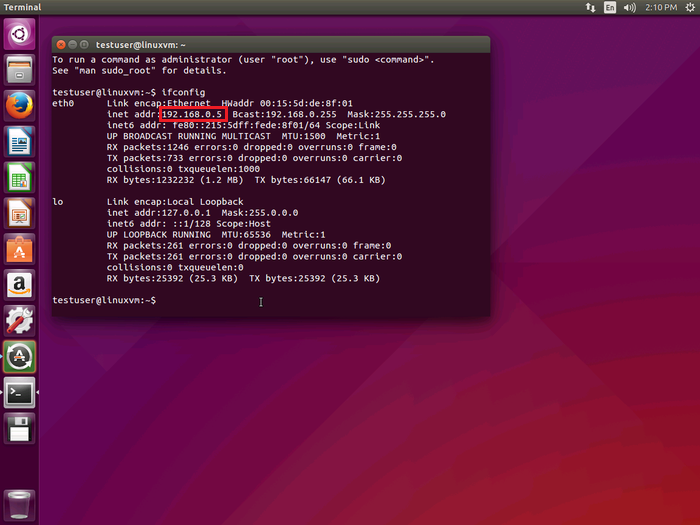Maximize the terminal window
The width and height of the screenshot is (700, 525).
coord(84,45)
